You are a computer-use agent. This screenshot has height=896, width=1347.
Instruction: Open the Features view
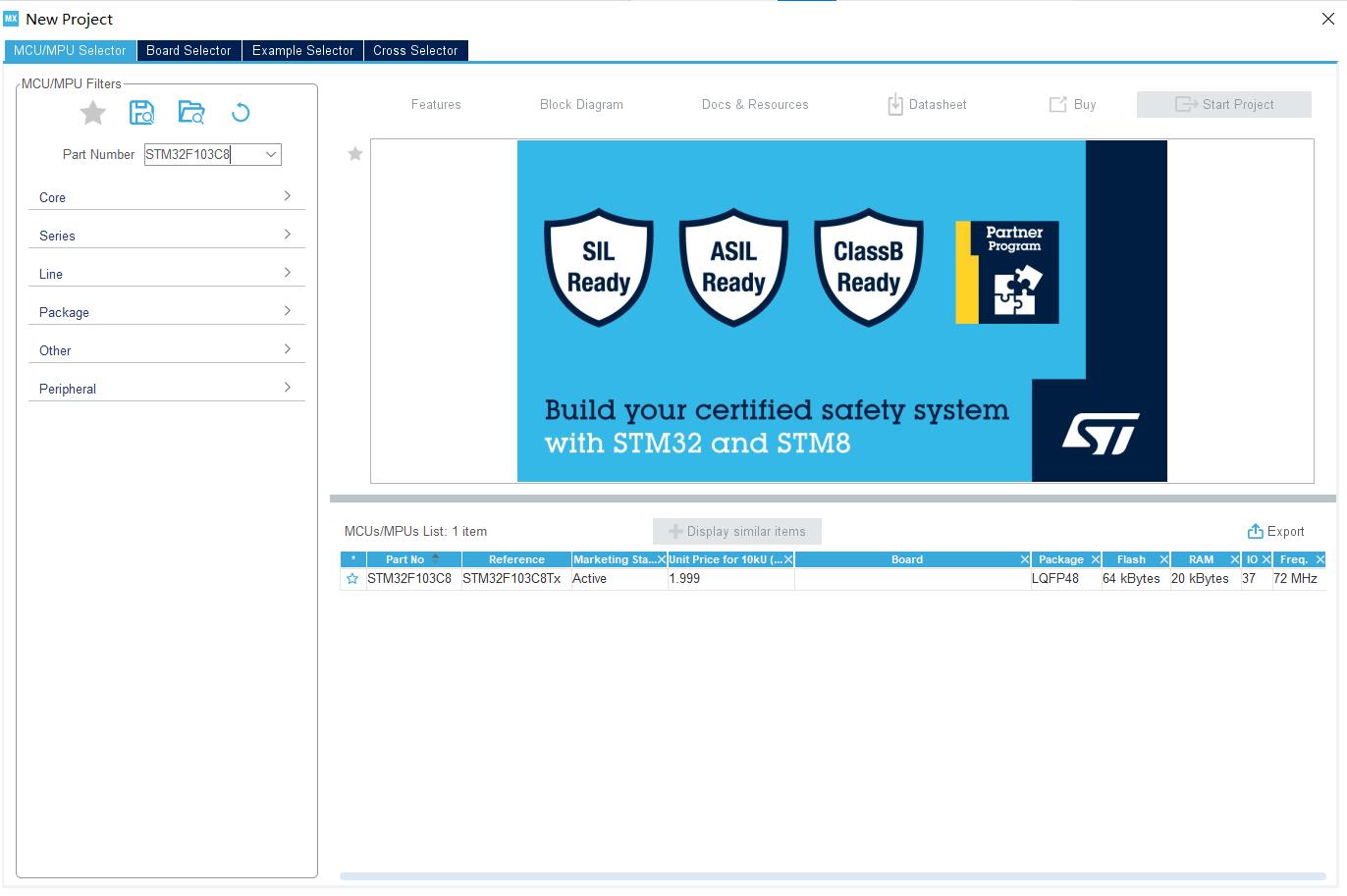[x=436, y=104]
